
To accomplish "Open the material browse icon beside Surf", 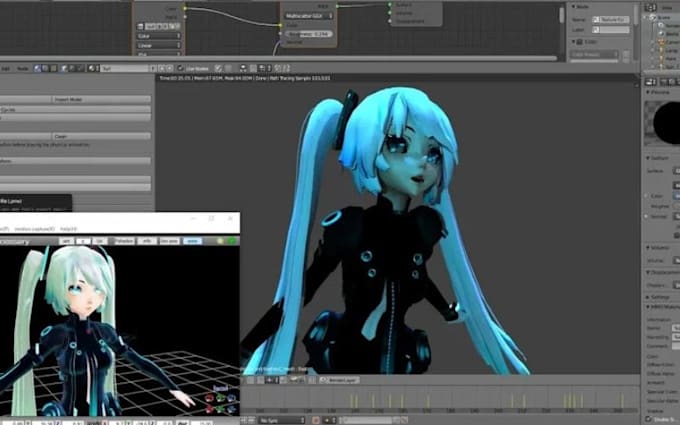I will [x=92, y=68].
